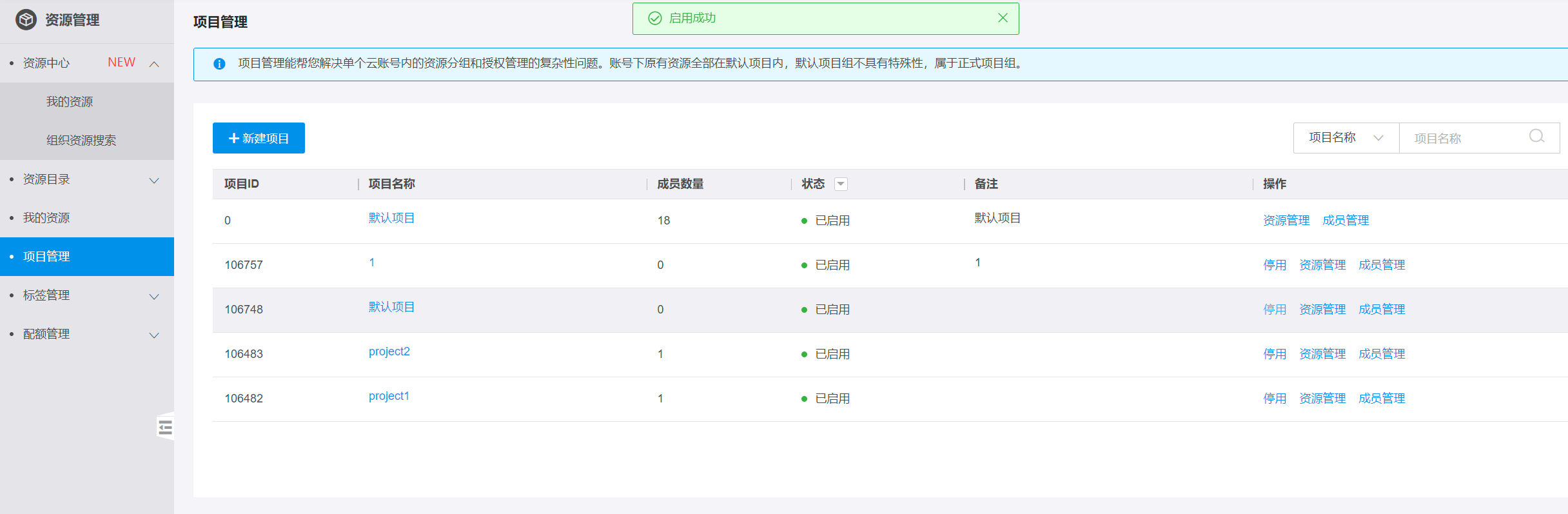Screen dimensions: 1568x514
Task: Open the 状态 column filter icon
Action: point(841,184)
